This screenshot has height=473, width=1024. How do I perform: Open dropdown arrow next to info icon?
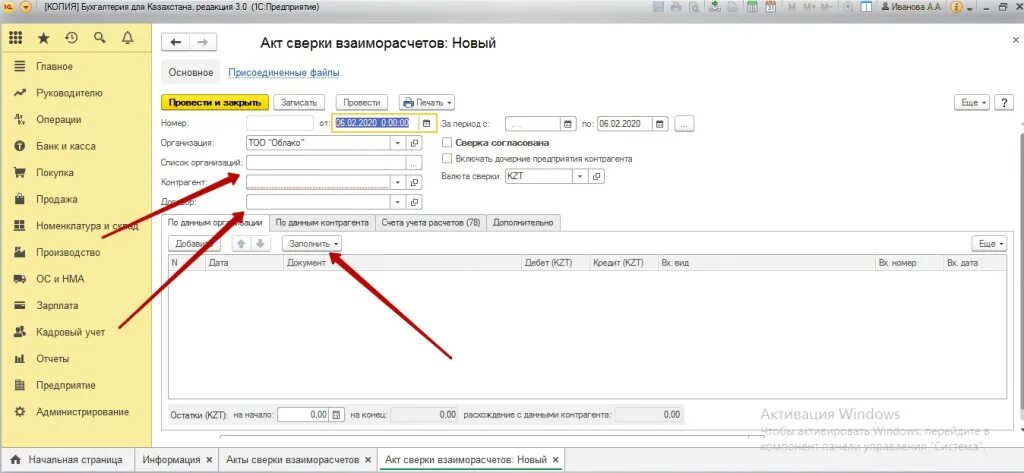[970, 8]
